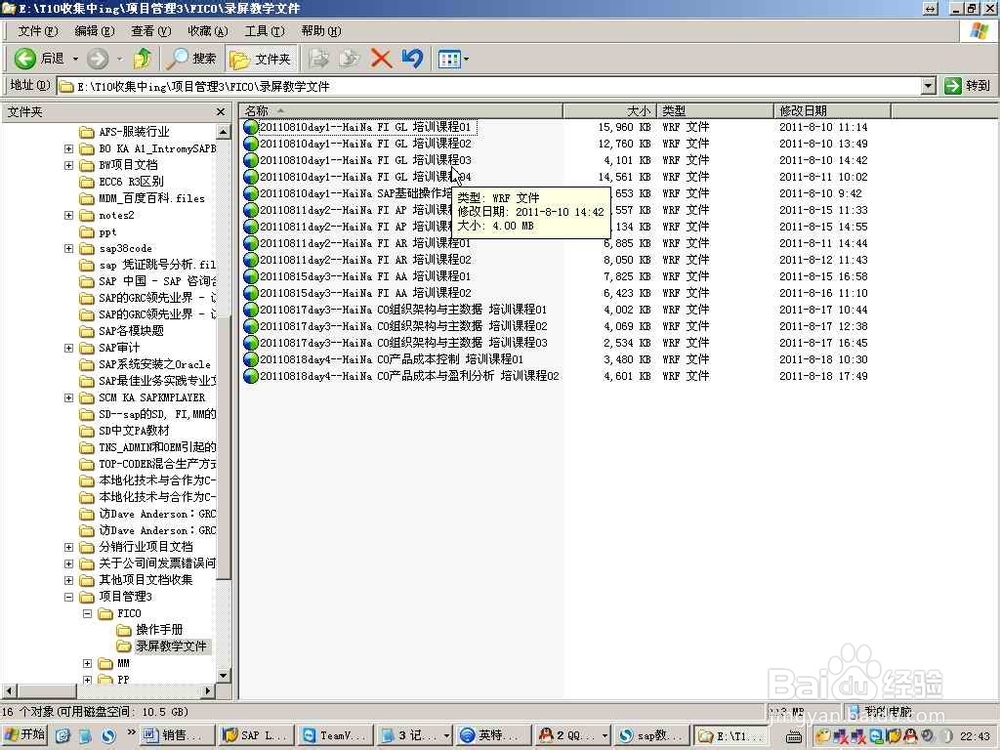Screen dimensions: 1000x750
Task: Sort by the 修改日期 column header
Action: click(832, 111)
